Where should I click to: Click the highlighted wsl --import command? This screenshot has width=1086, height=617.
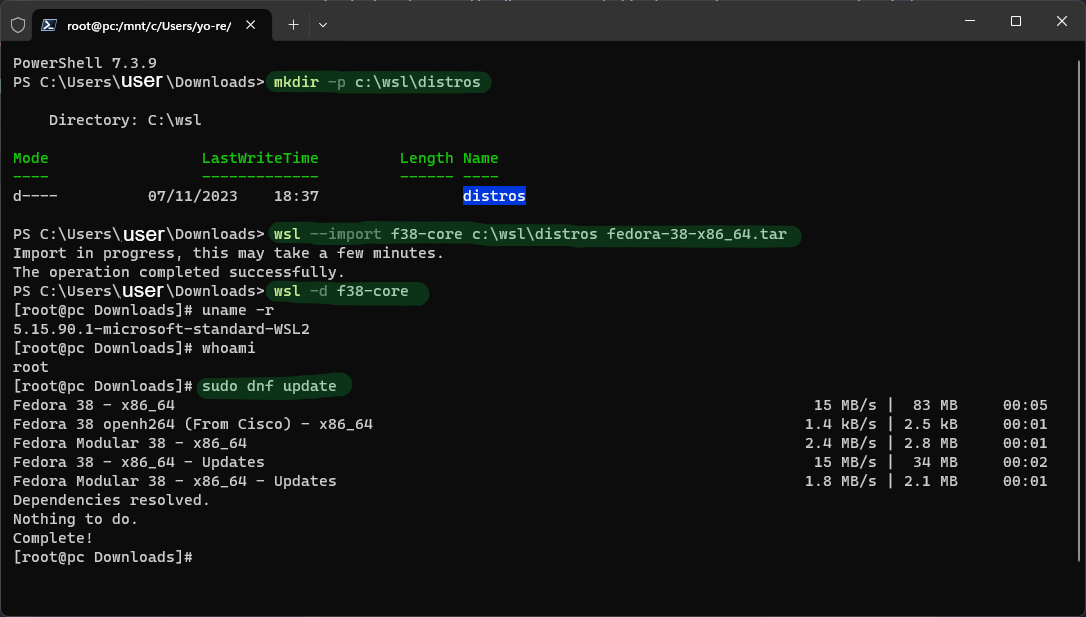point(535,235)
